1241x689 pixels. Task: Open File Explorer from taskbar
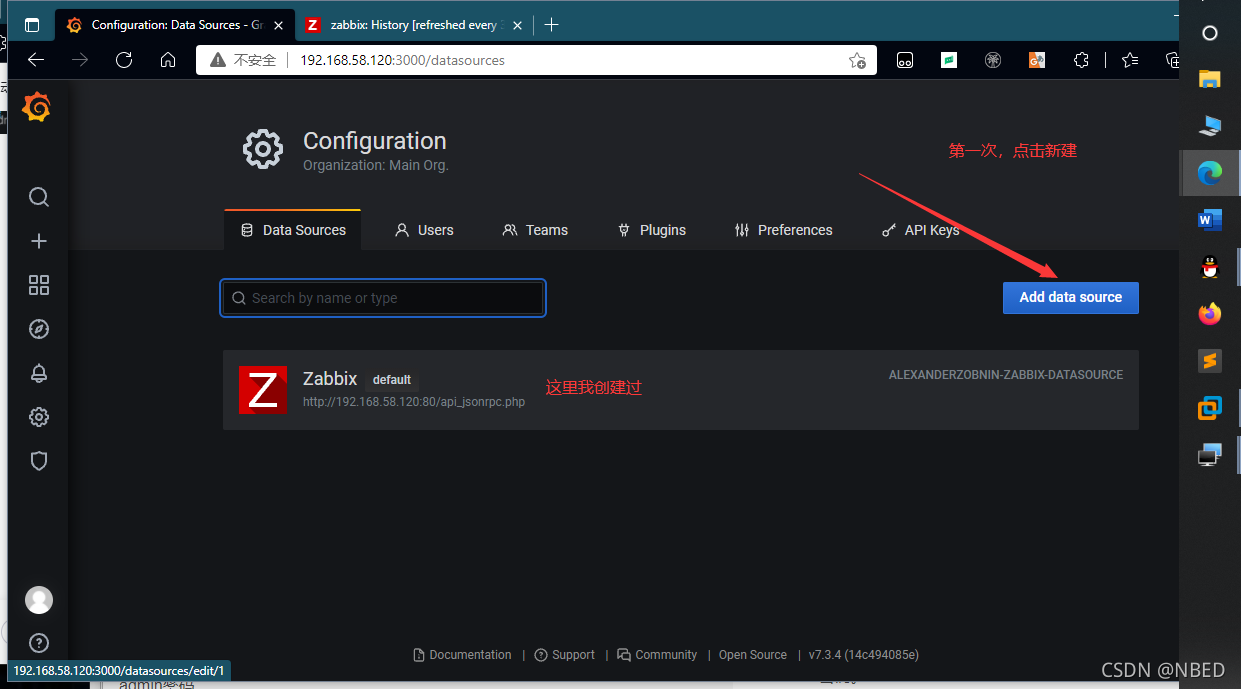pyautogui.click(x=1210, y=79)
